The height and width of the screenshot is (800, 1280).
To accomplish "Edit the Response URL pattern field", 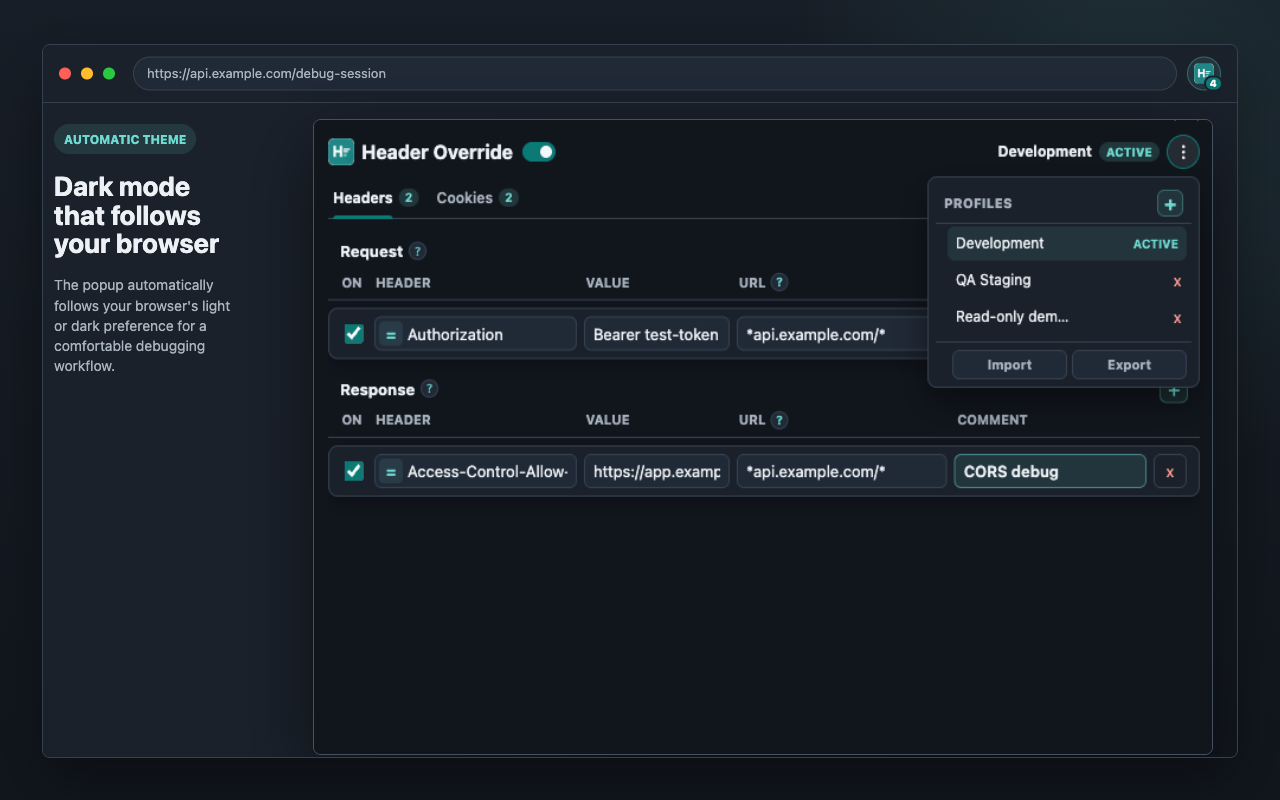I will (842, 471).
